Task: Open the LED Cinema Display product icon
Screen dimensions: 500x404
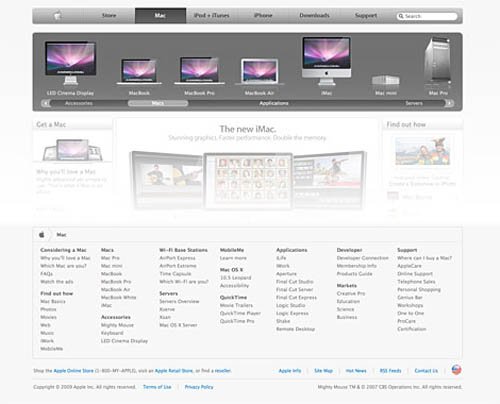Action: 70,63
